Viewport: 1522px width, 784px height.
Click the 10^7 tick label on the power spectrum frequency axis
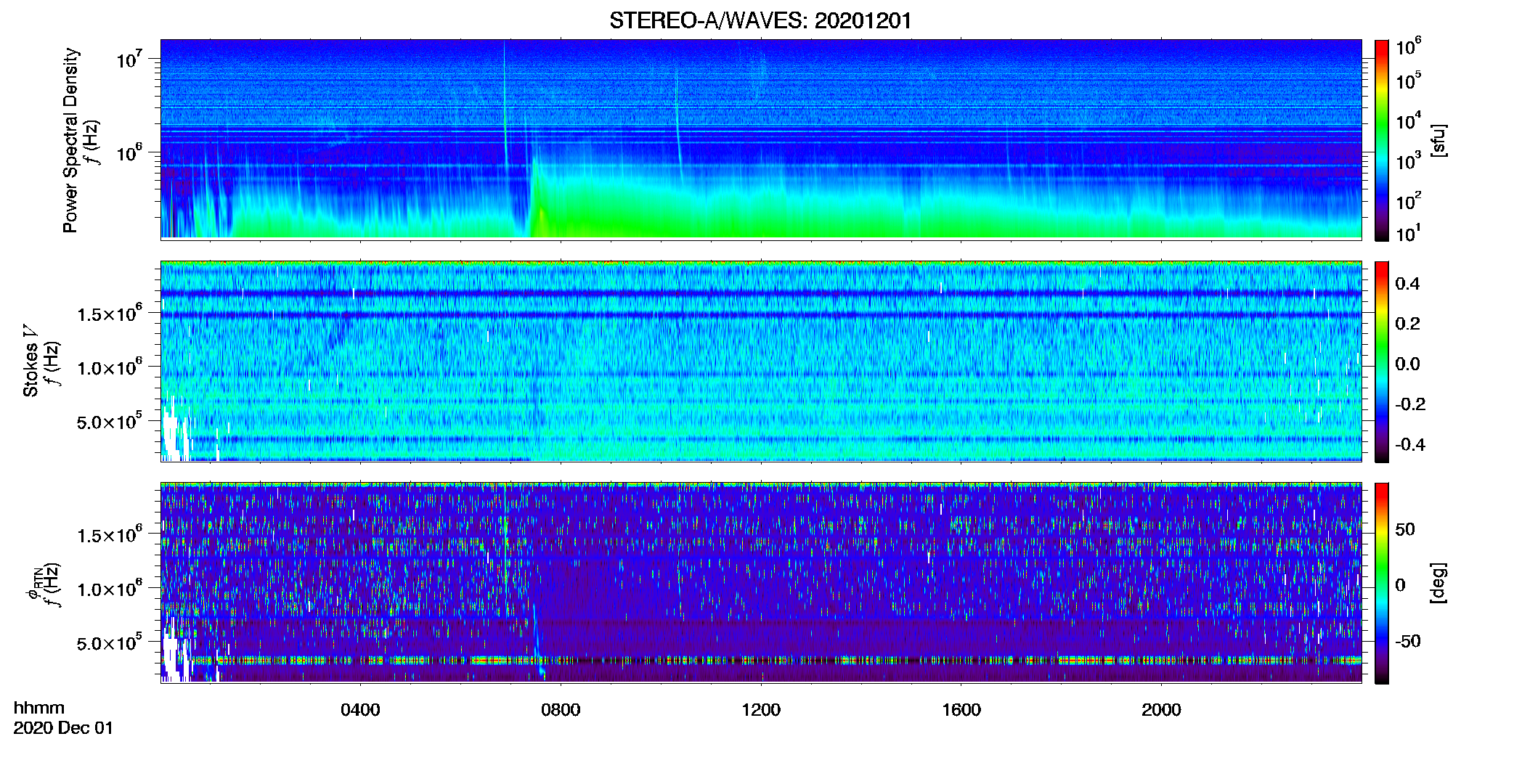129,58
